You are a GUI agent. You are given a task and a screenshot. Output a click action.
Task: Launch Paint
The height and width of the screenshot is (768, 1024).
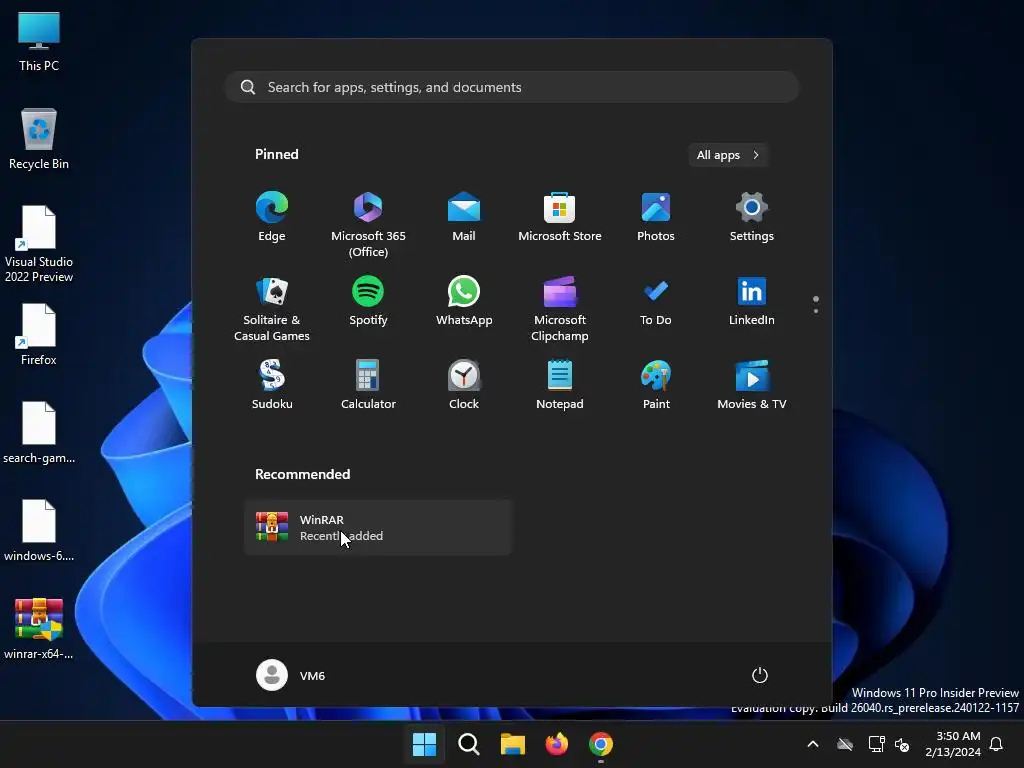pyautogui.click(x=656, y=385)
